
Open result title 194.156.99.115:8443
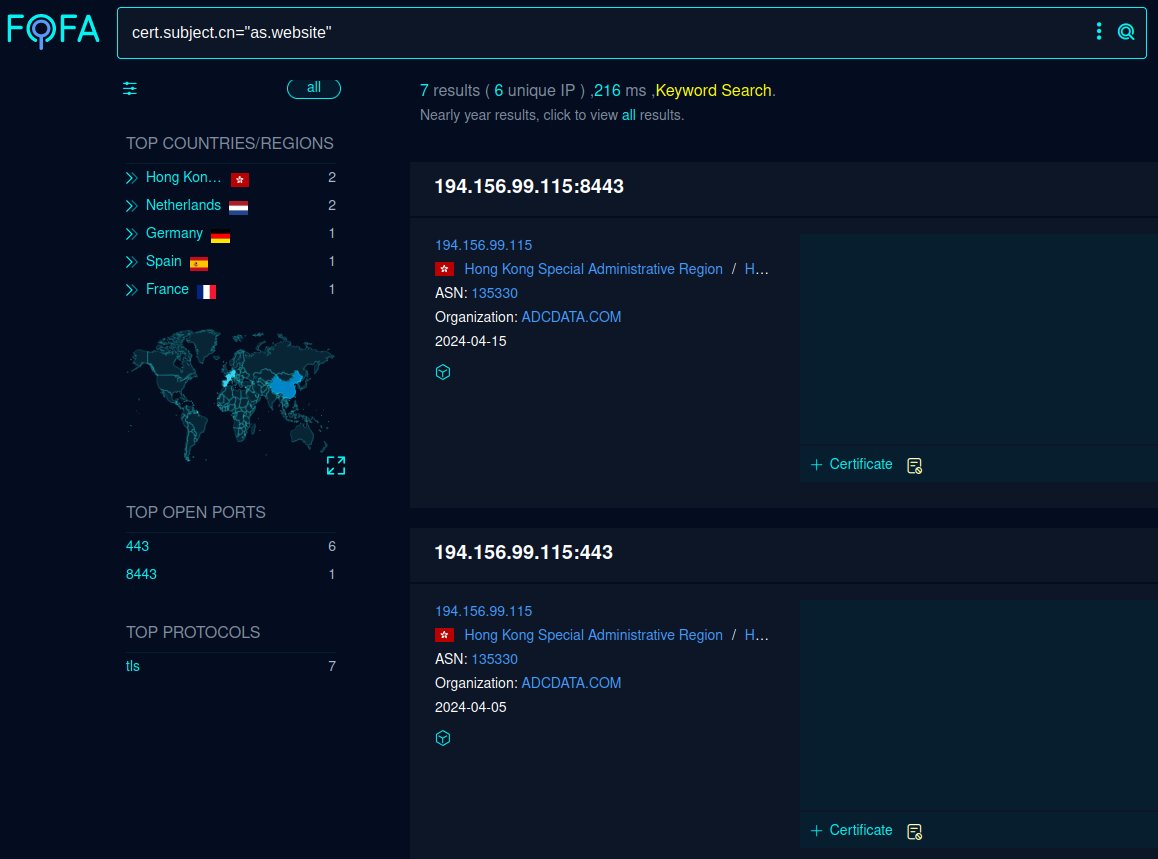pyautogui.click(x=529, y=186)
